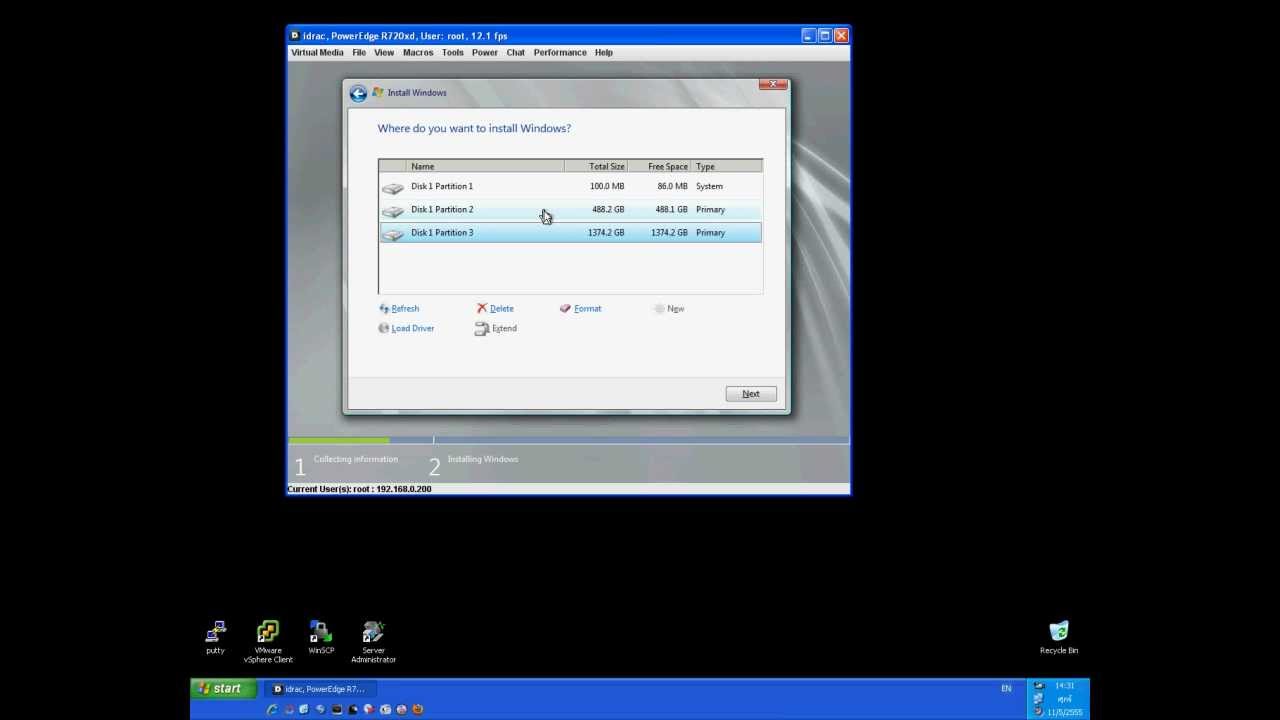The width and height of the screenshot is (1280, 720).
Task: Click the Next button
Action: [x=751, y=394]
